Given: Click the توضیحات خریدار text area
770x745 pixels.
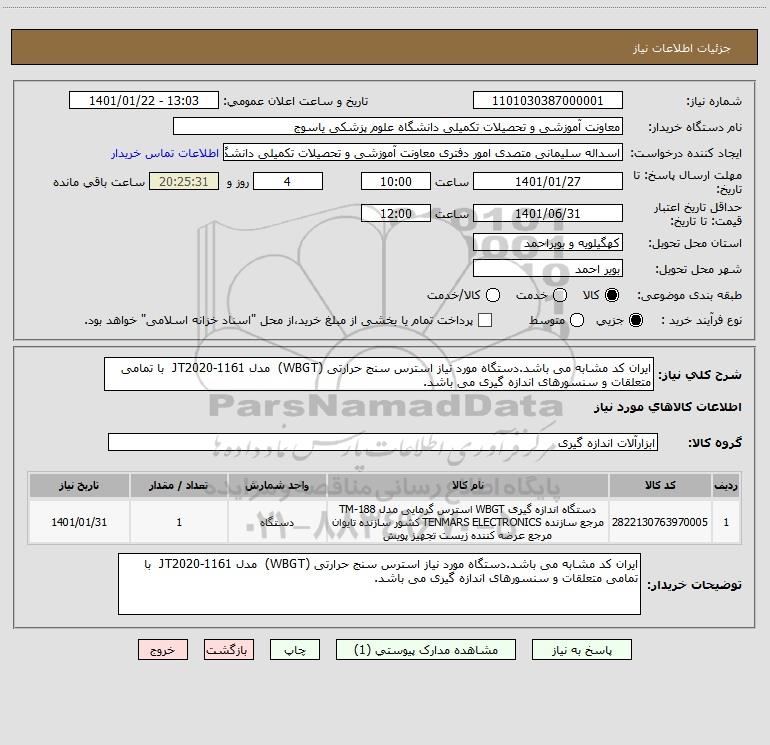Looking at the screenshot, I should [379, 584].
